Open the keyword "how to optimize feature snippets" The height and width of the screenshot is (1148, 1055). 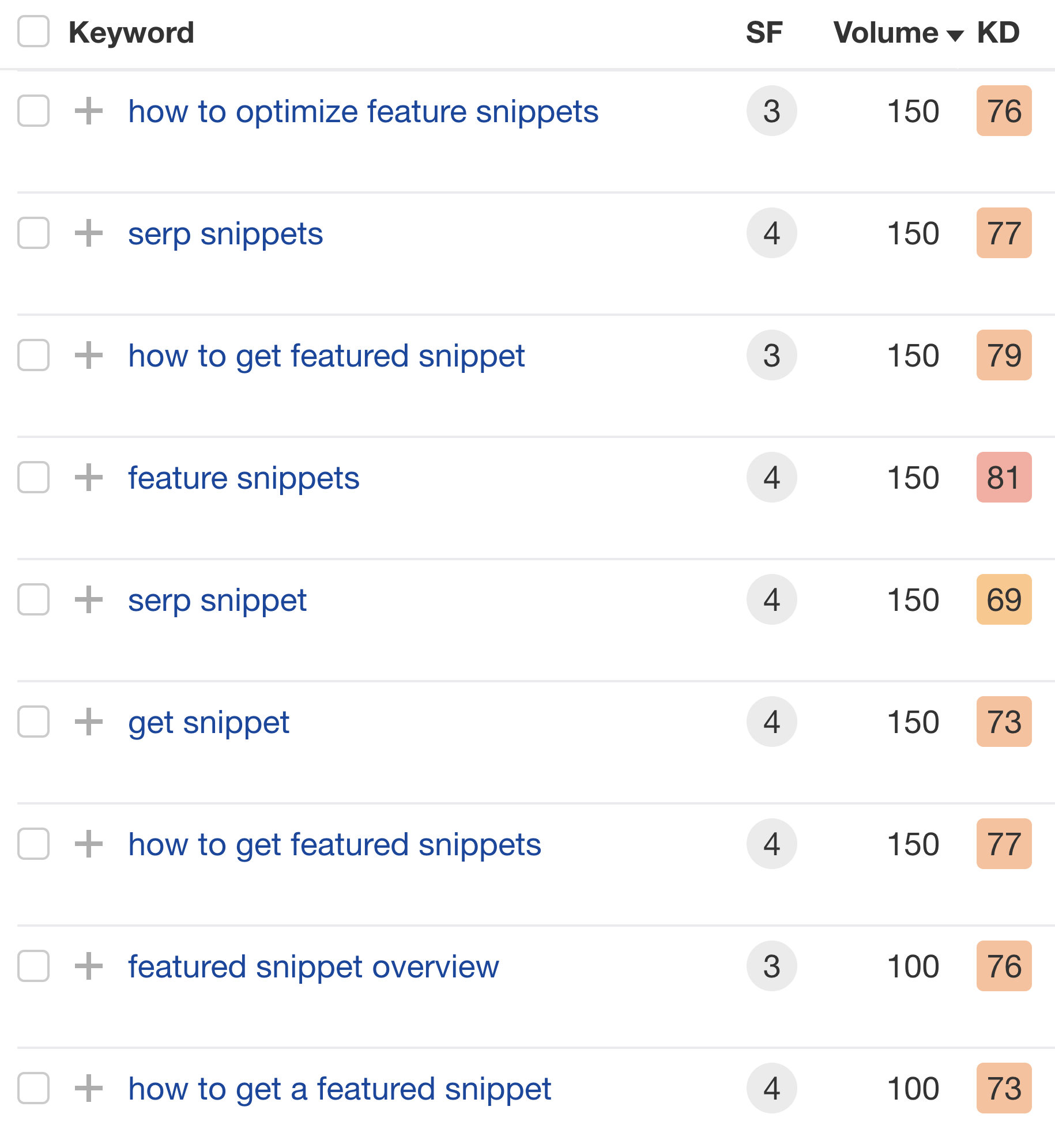[363, 111]
